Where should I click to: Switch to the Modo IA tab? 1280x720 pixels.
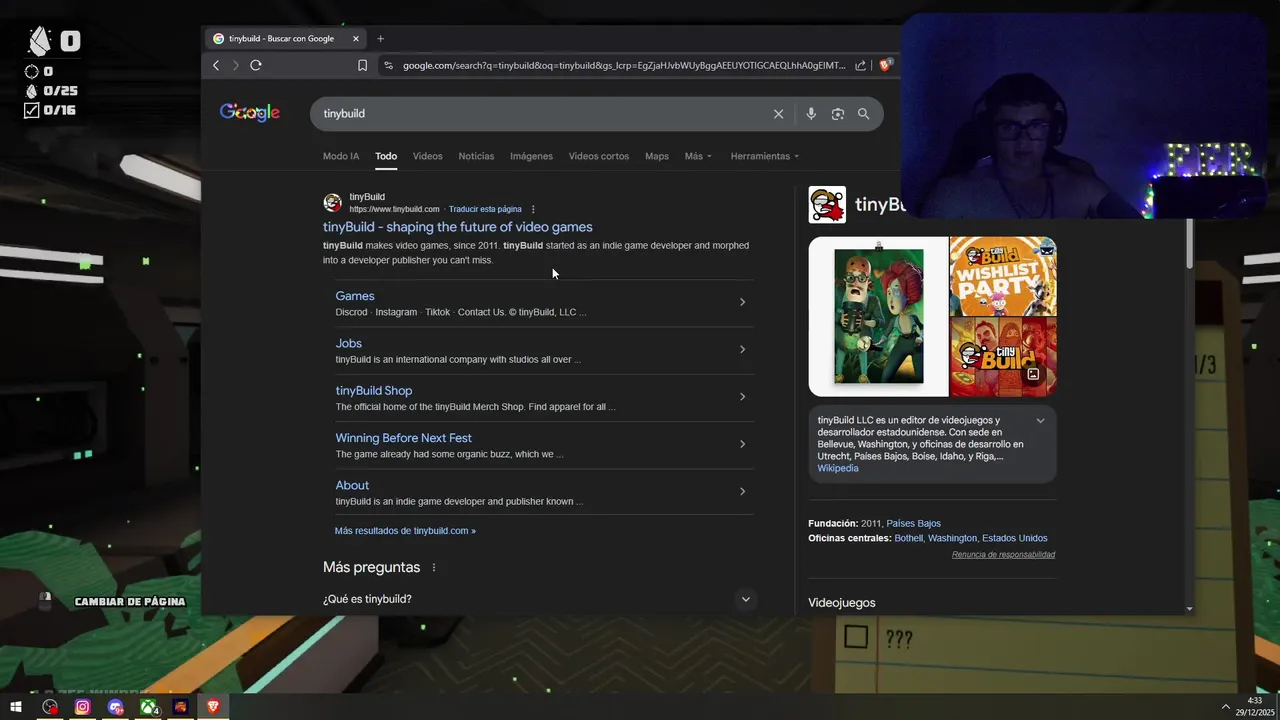click(341, 156)
